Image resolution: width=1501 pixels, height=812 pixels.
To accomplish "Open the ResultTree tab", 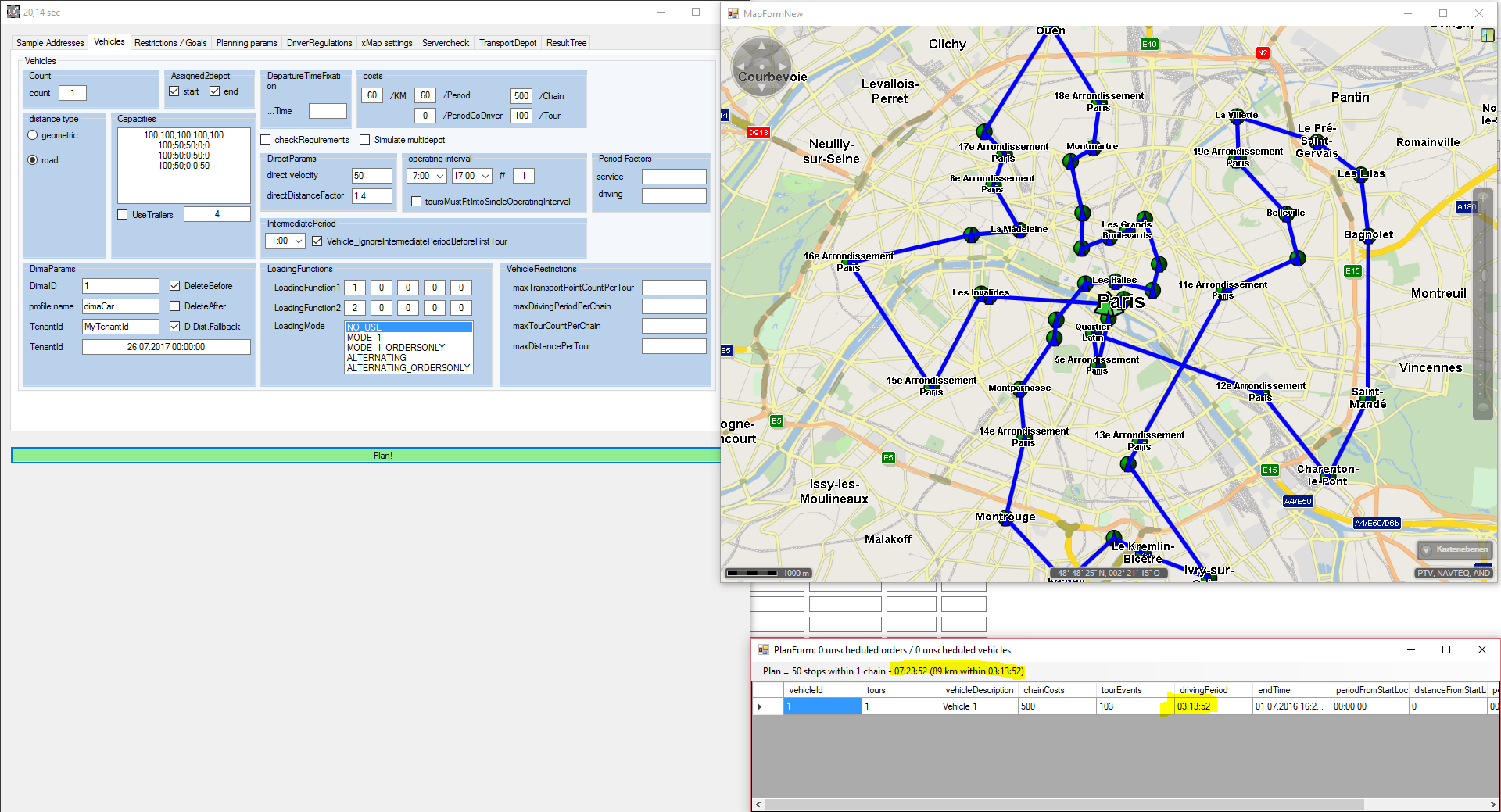I will pos(566,43).
